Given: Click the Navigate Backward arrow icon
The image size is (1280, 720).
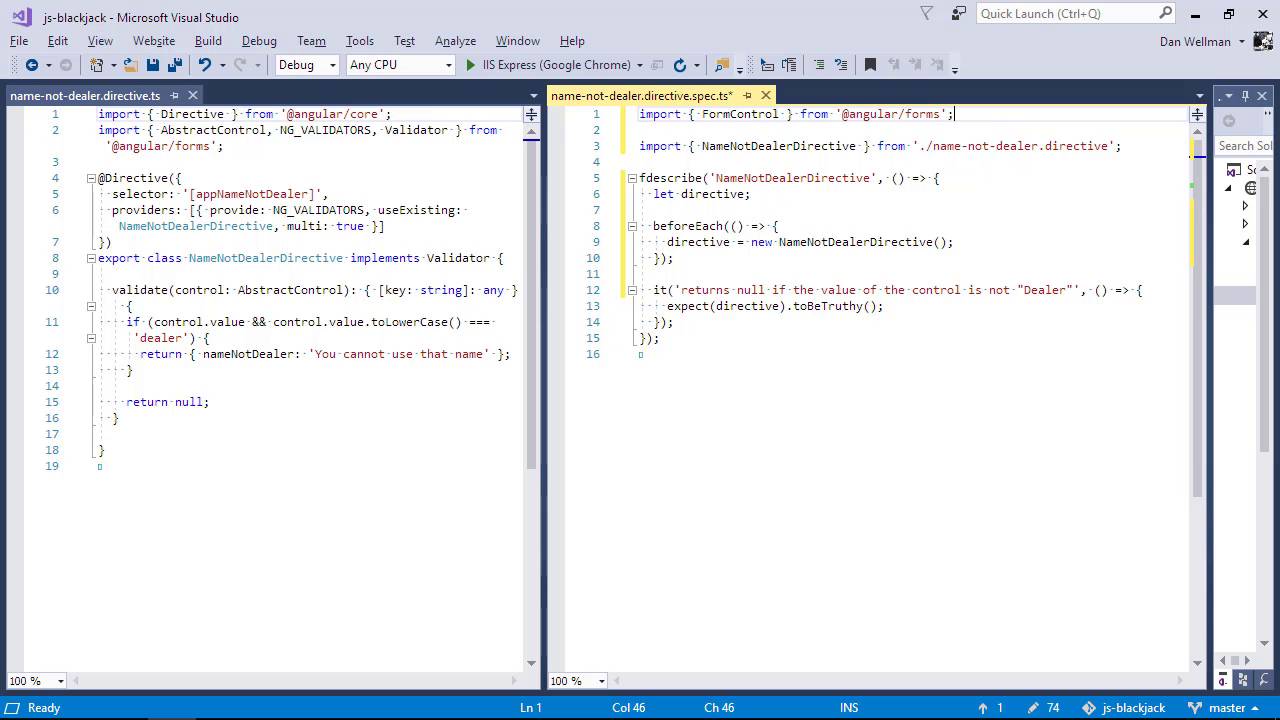Looking at the screenshot, I should pos(31,65).
